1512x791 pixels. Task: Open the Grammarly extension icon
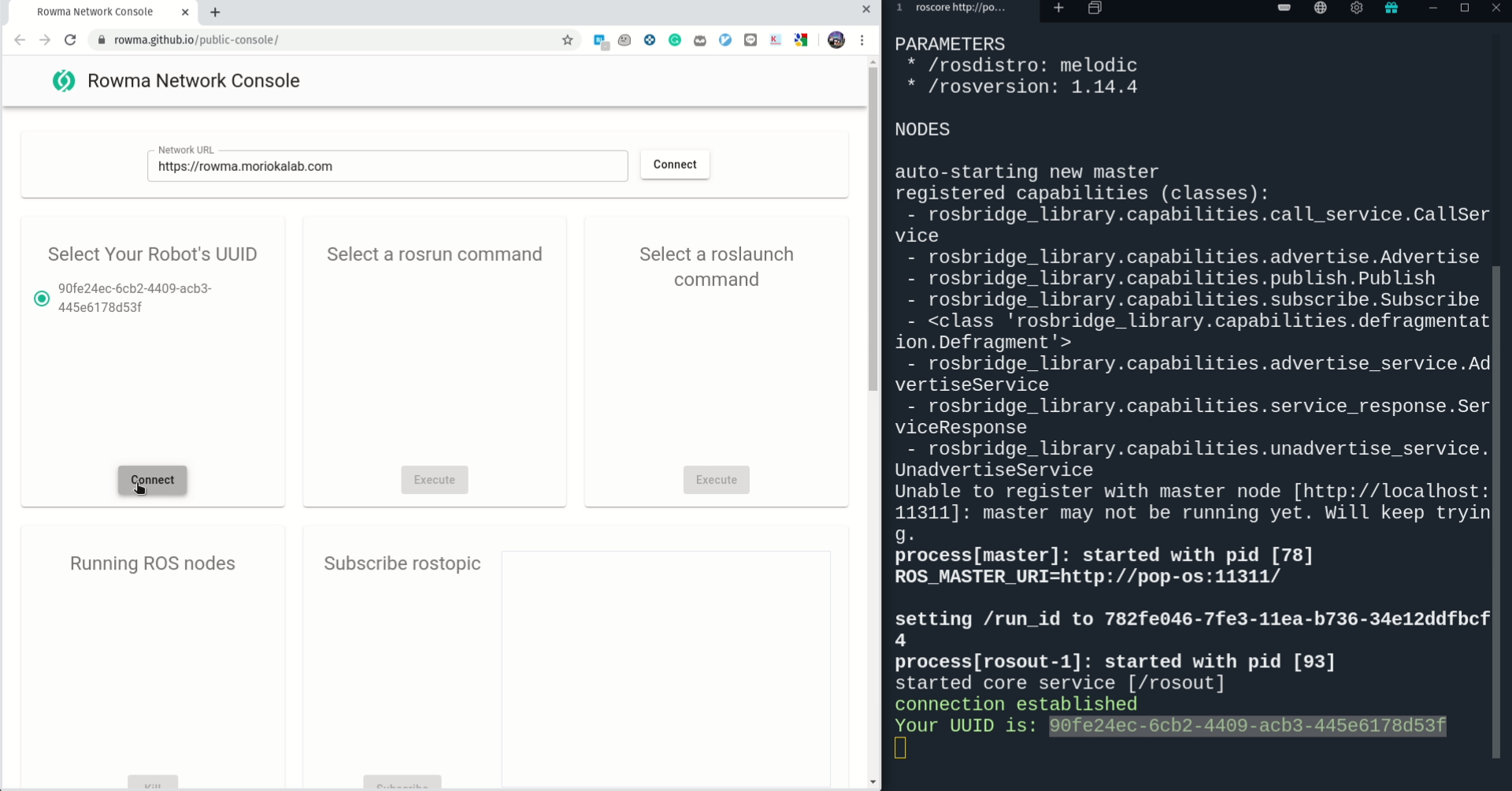(x=675, y=40)
